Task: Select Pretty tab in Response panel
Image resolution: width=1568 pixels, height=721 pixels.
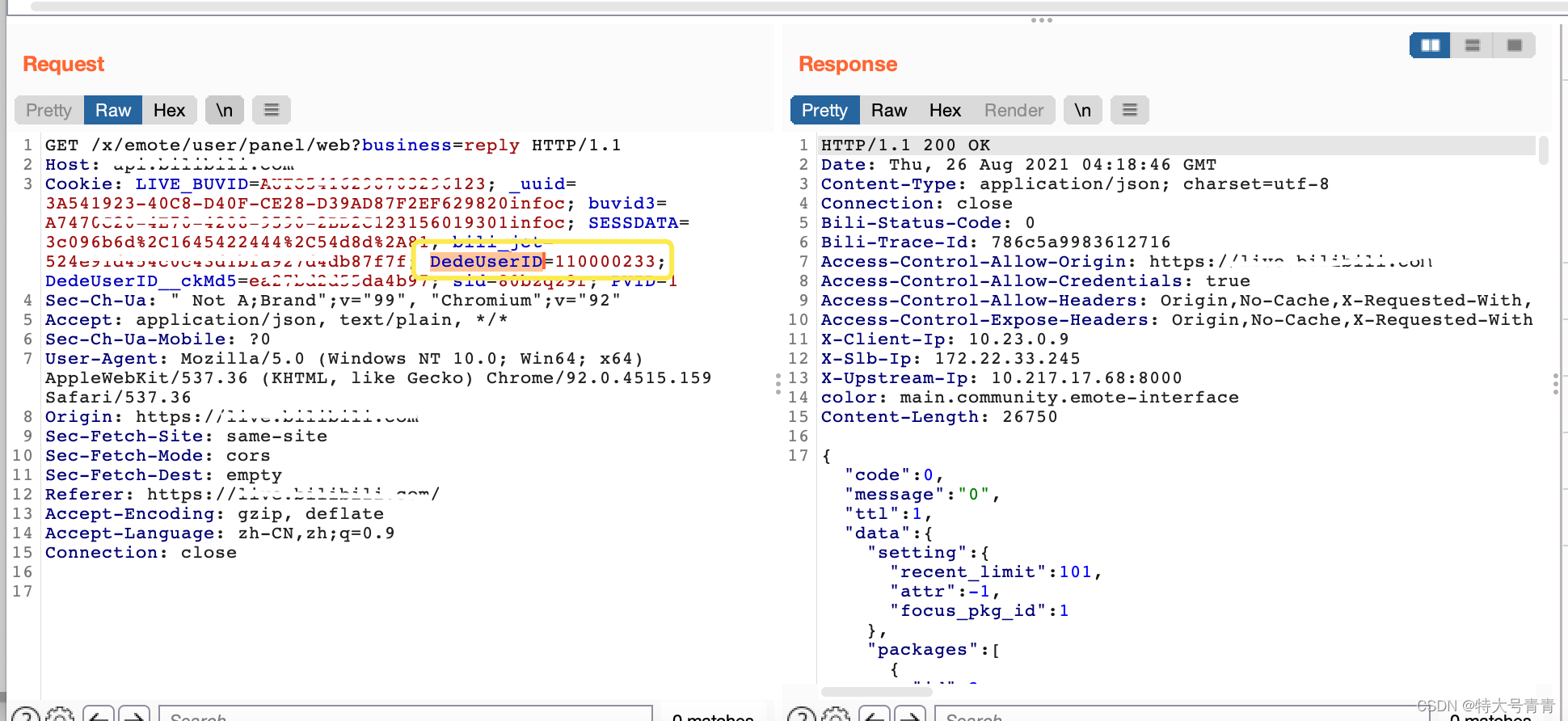Action: tap(824, 110)
